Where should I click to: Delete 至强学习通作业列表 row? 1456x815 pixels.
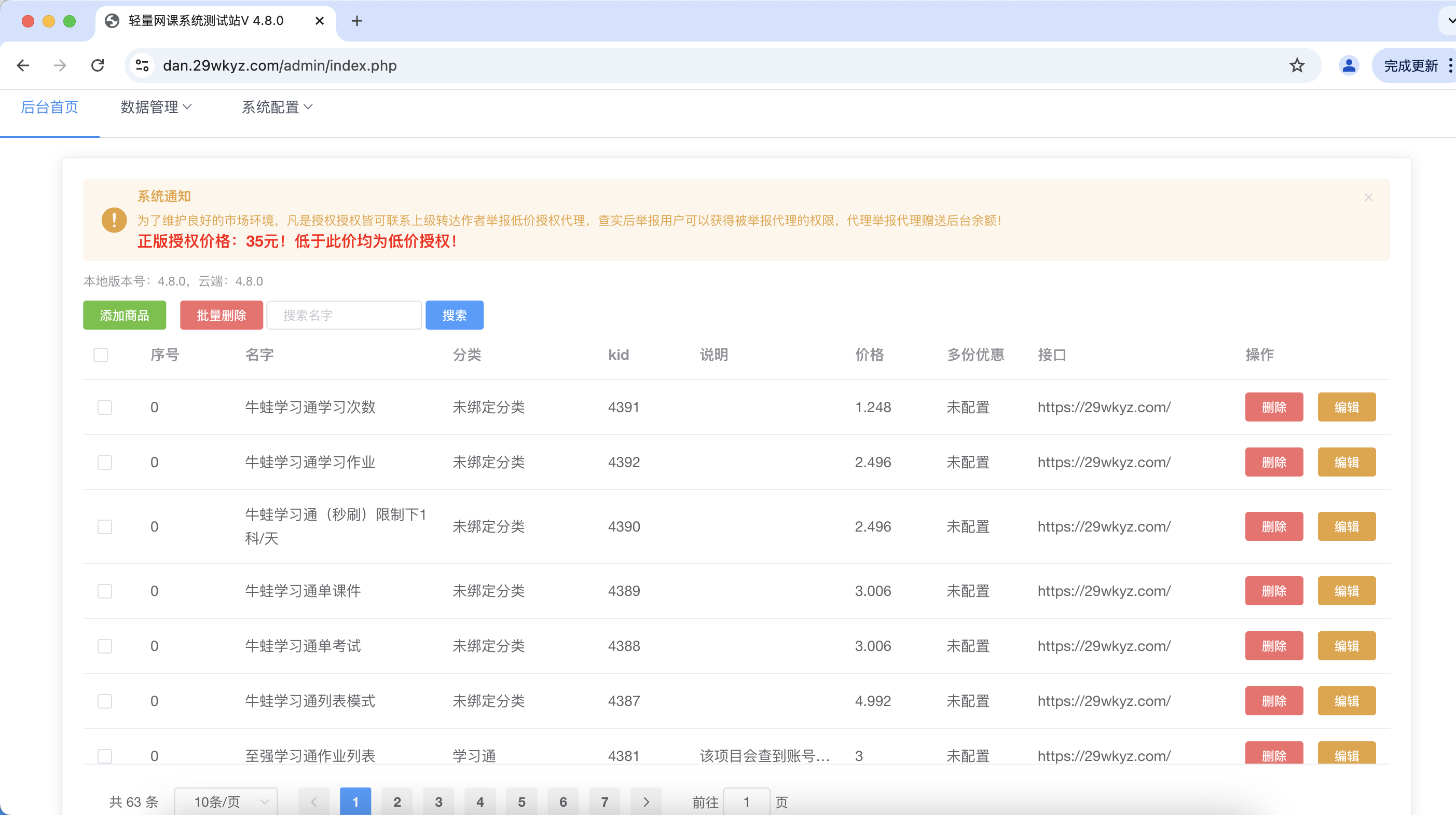1274,753
